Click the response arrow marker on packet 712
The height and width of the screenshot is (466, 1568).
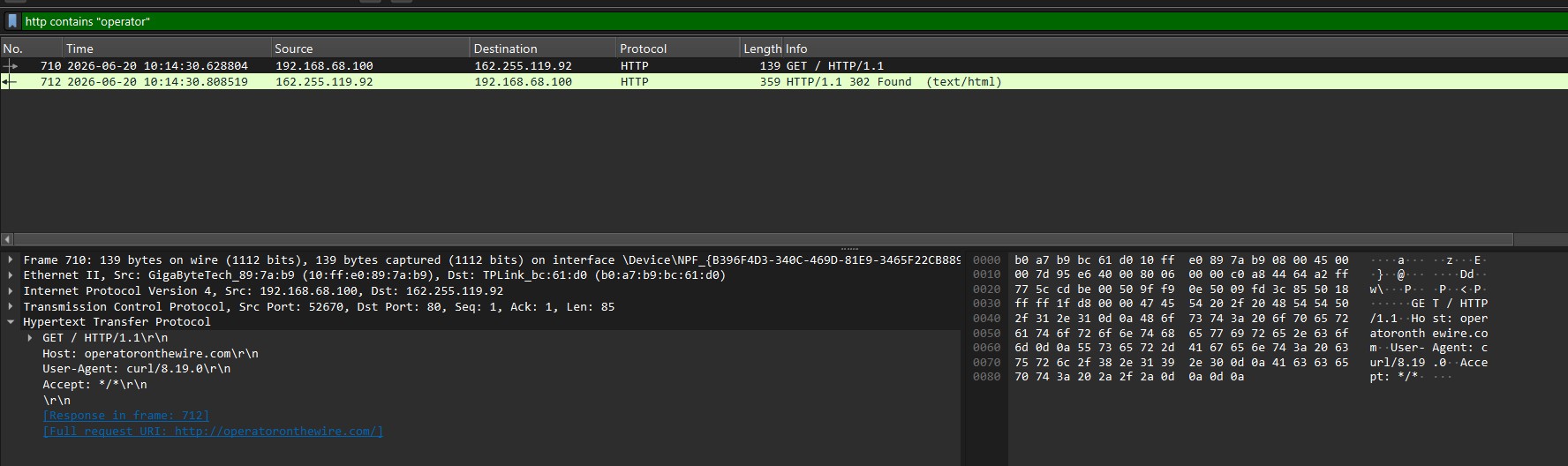10,82
